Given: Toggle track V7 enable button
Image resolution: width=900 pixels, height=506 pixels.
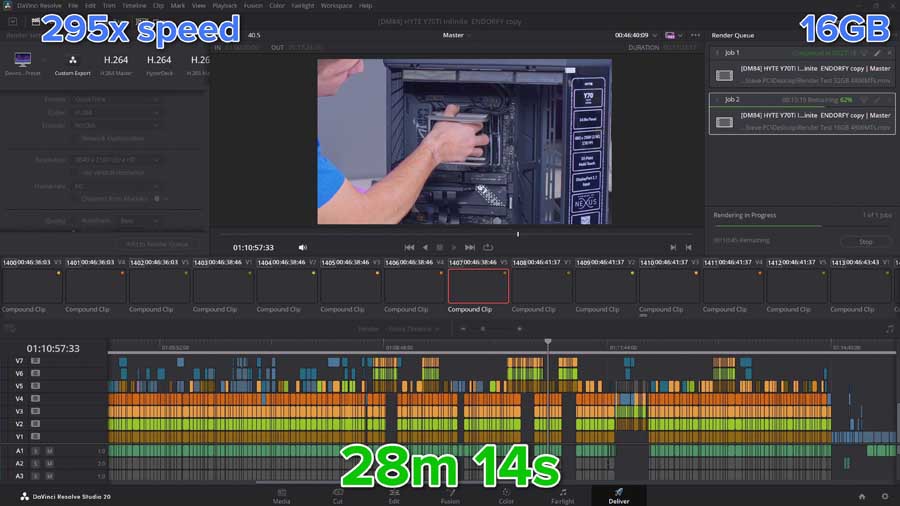Looking at the screenshot, I should pyautogui.click(x=35, y=361).
